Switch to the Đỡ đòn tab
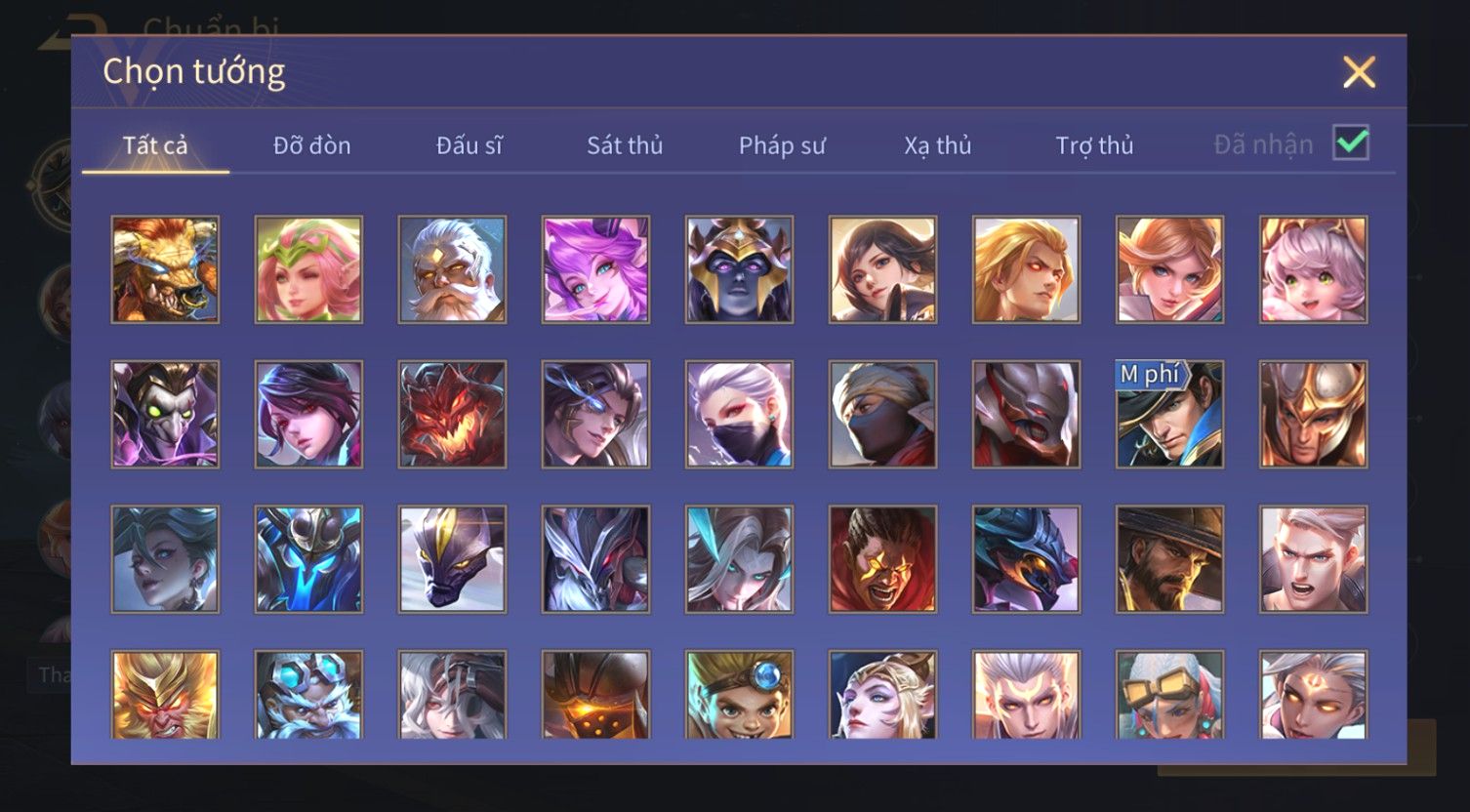The height and width of the screenshot is (812, 1470). pyautogui.click(x=311, y=145)
